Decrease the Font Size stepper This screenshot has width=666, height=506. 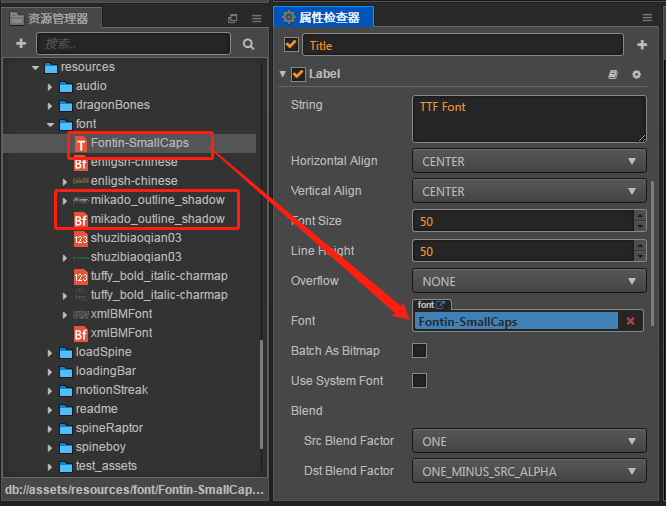[640, 226]
